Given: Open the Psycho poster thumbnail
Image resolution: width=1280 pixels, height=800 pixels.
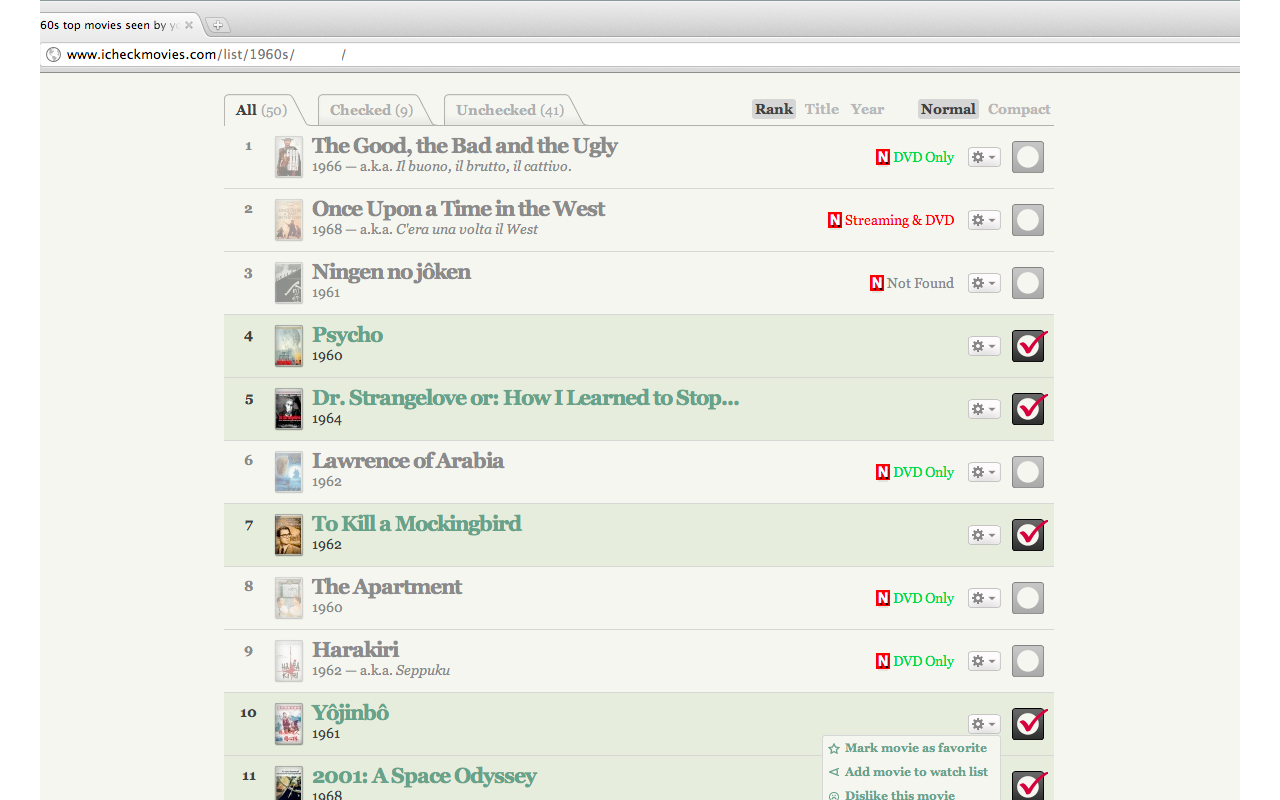Looking at the screenshot, I should (289, 346).
